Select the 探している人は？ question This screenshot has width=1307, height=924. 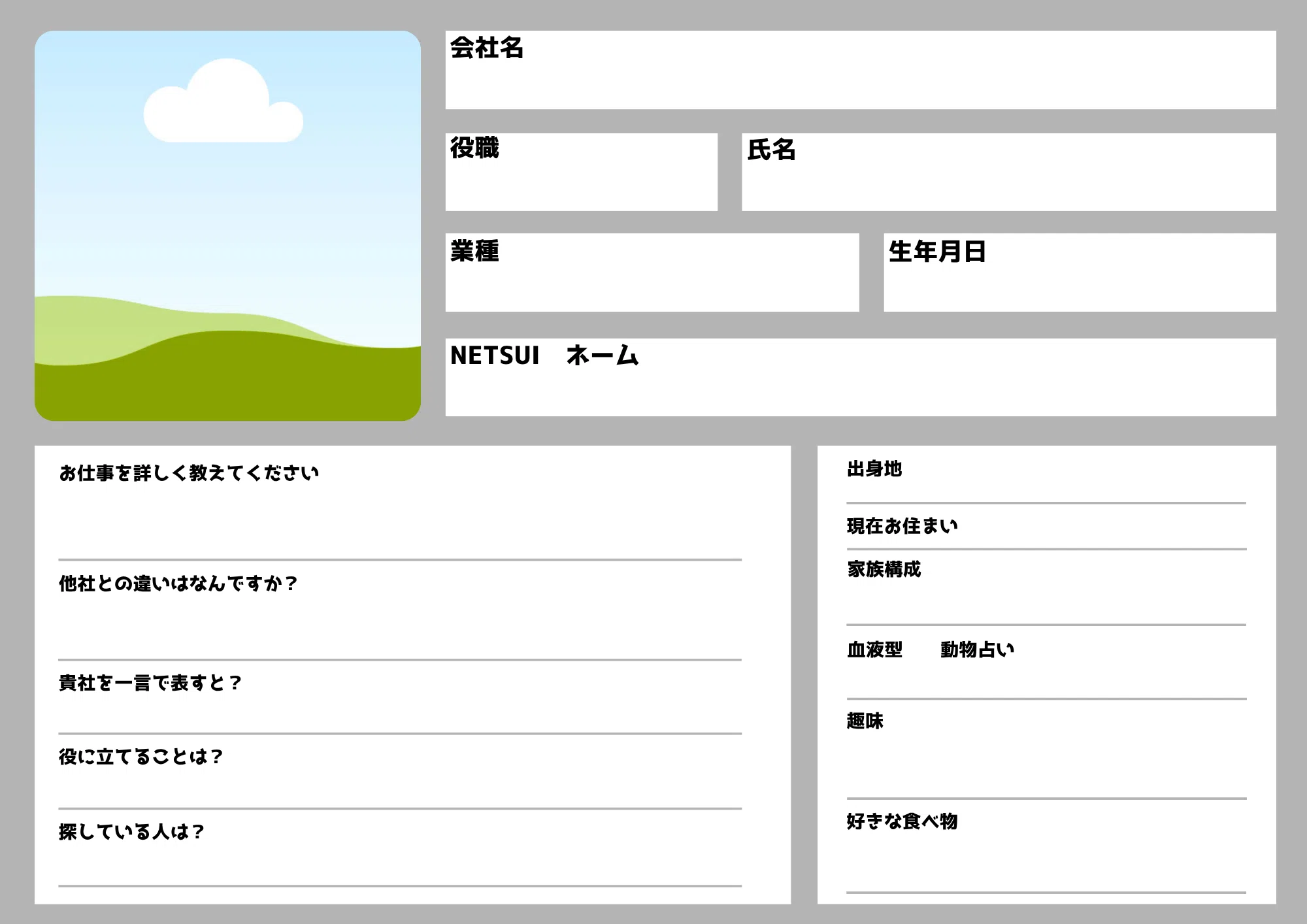tap(131, 831)
